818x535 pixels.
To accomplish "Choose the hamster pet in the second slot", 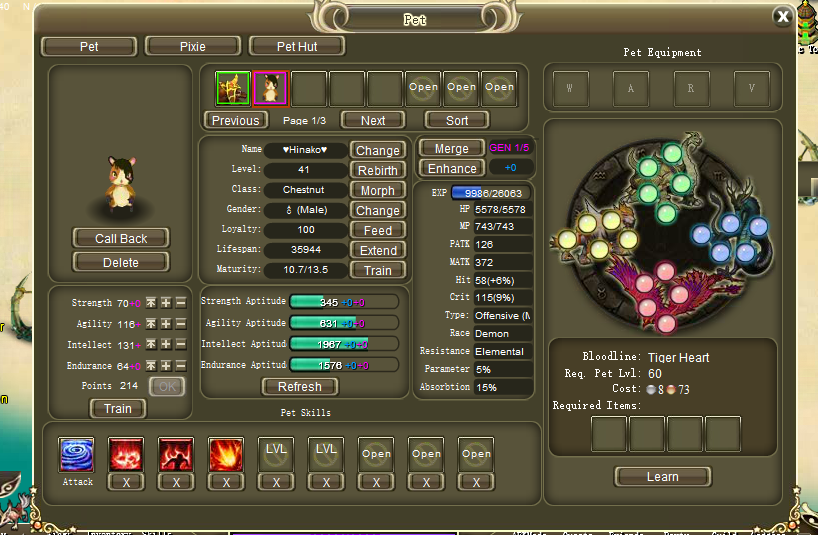I will click(270, 88).
